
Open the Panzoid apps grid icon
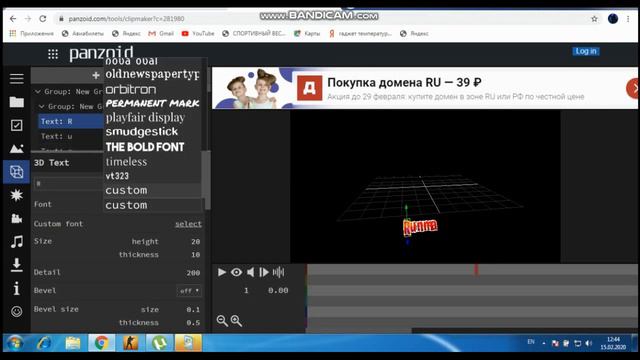(x=53, y=54)
